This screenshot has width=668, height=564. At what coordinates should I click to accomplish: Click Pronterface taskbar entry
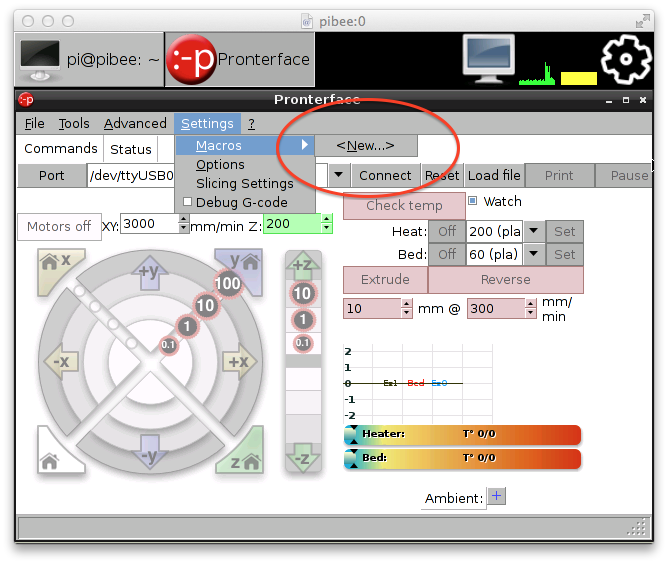[240, 60]
